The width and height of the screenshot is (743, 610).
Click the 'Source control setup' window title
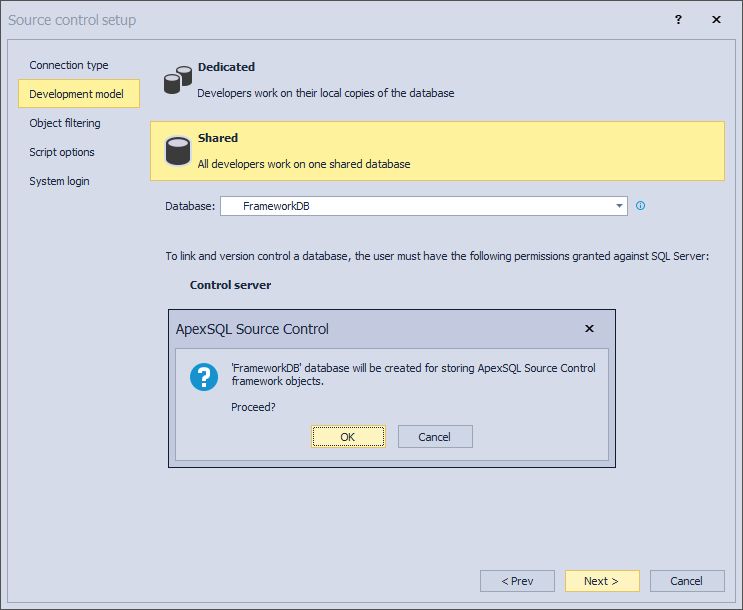tap(72, 20)
